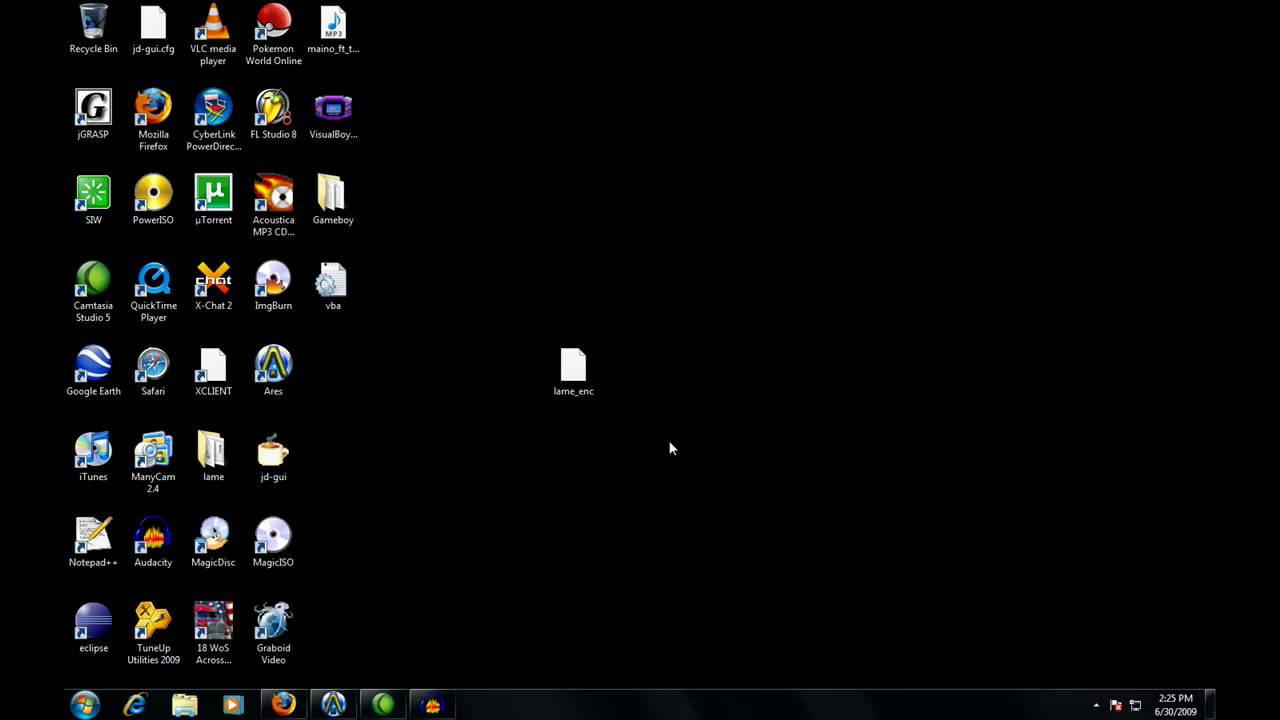Select the Google Earth shortcut
Screen dimensions: 1280x720
[93, 372]
